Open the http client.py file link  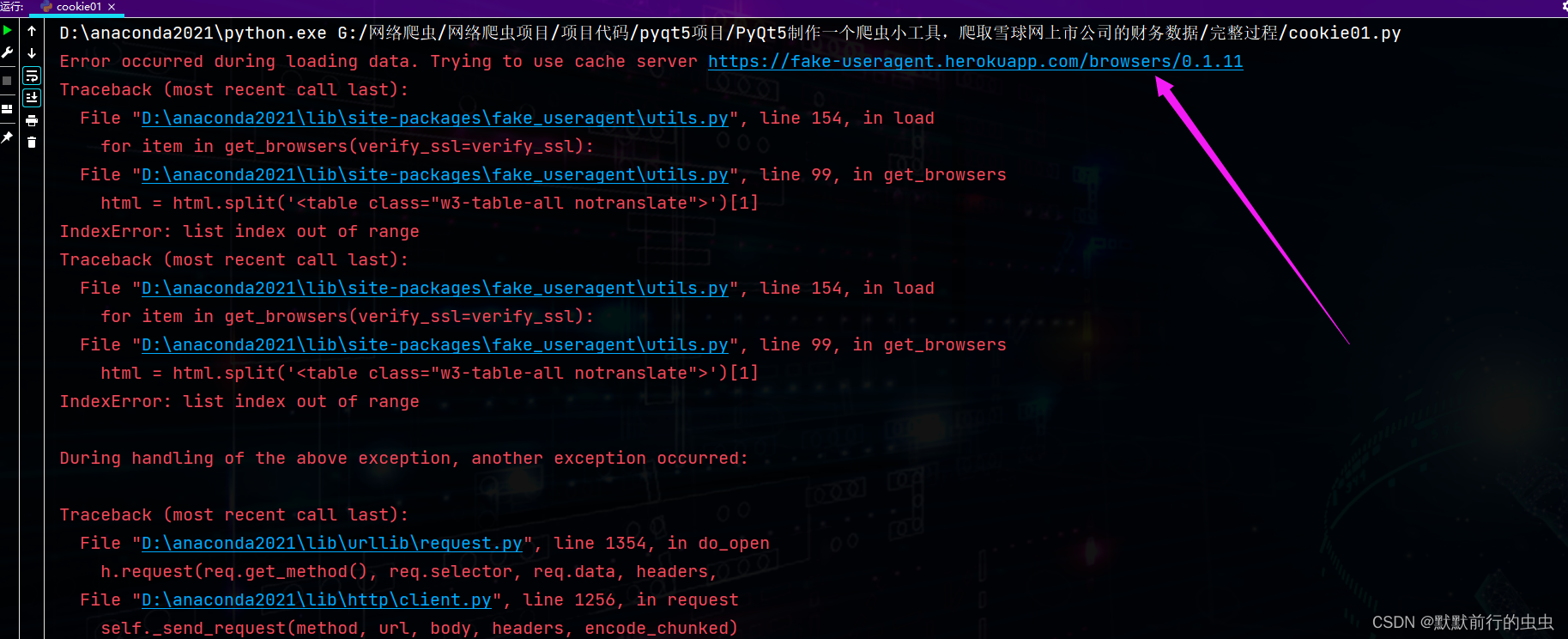[316, 599]
